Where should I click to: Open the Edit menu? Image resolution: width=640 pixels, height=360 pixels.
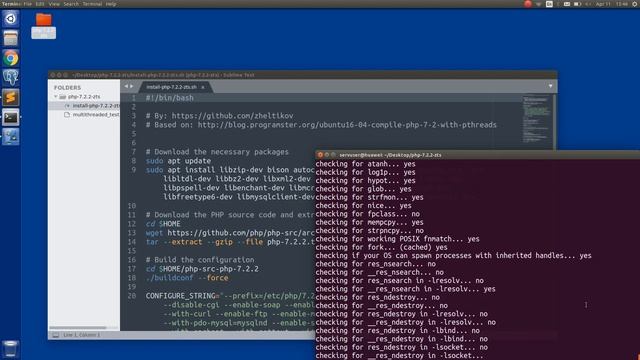tap(40, 4)
